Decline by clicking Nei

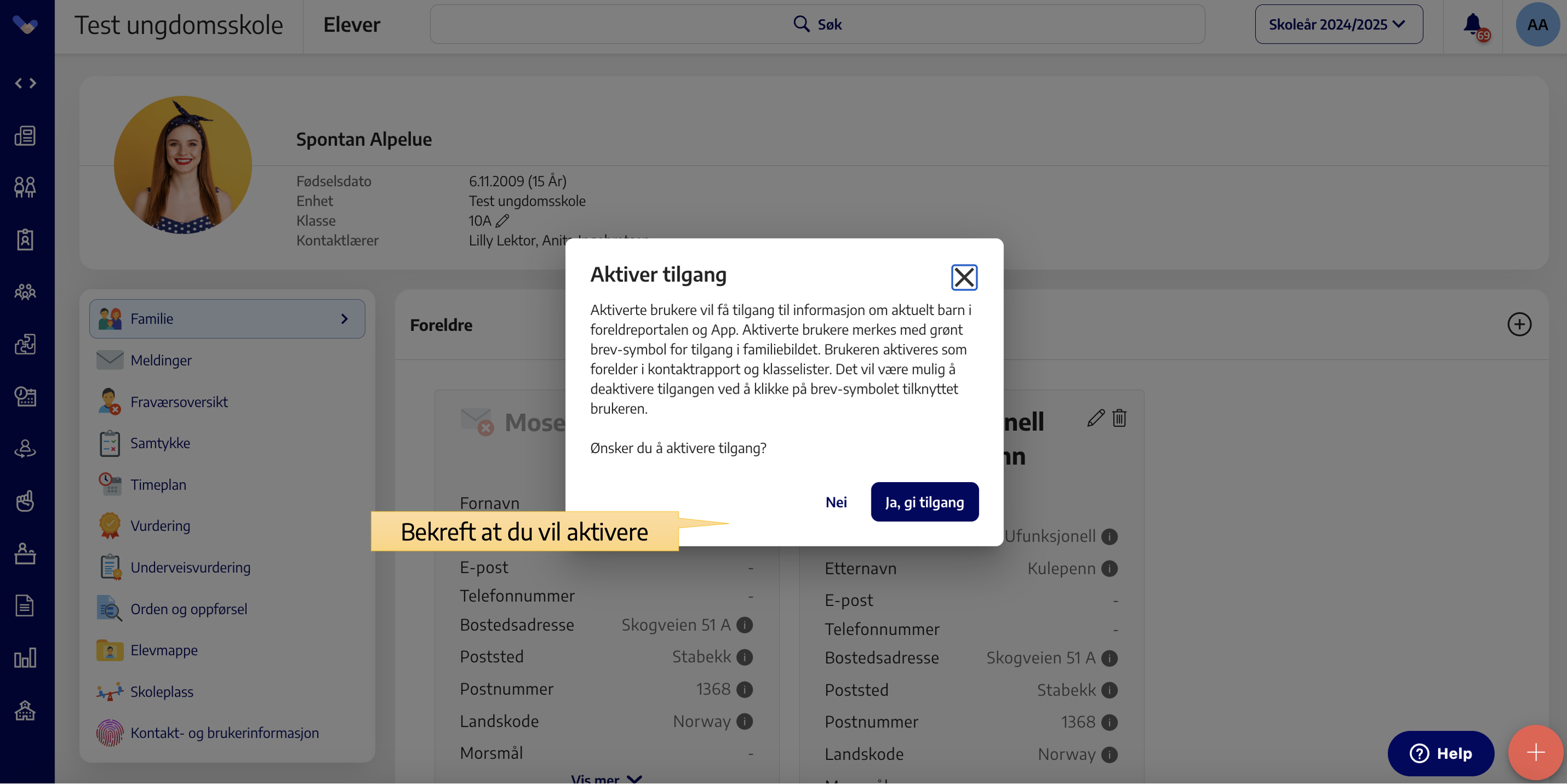pos(836,502)
